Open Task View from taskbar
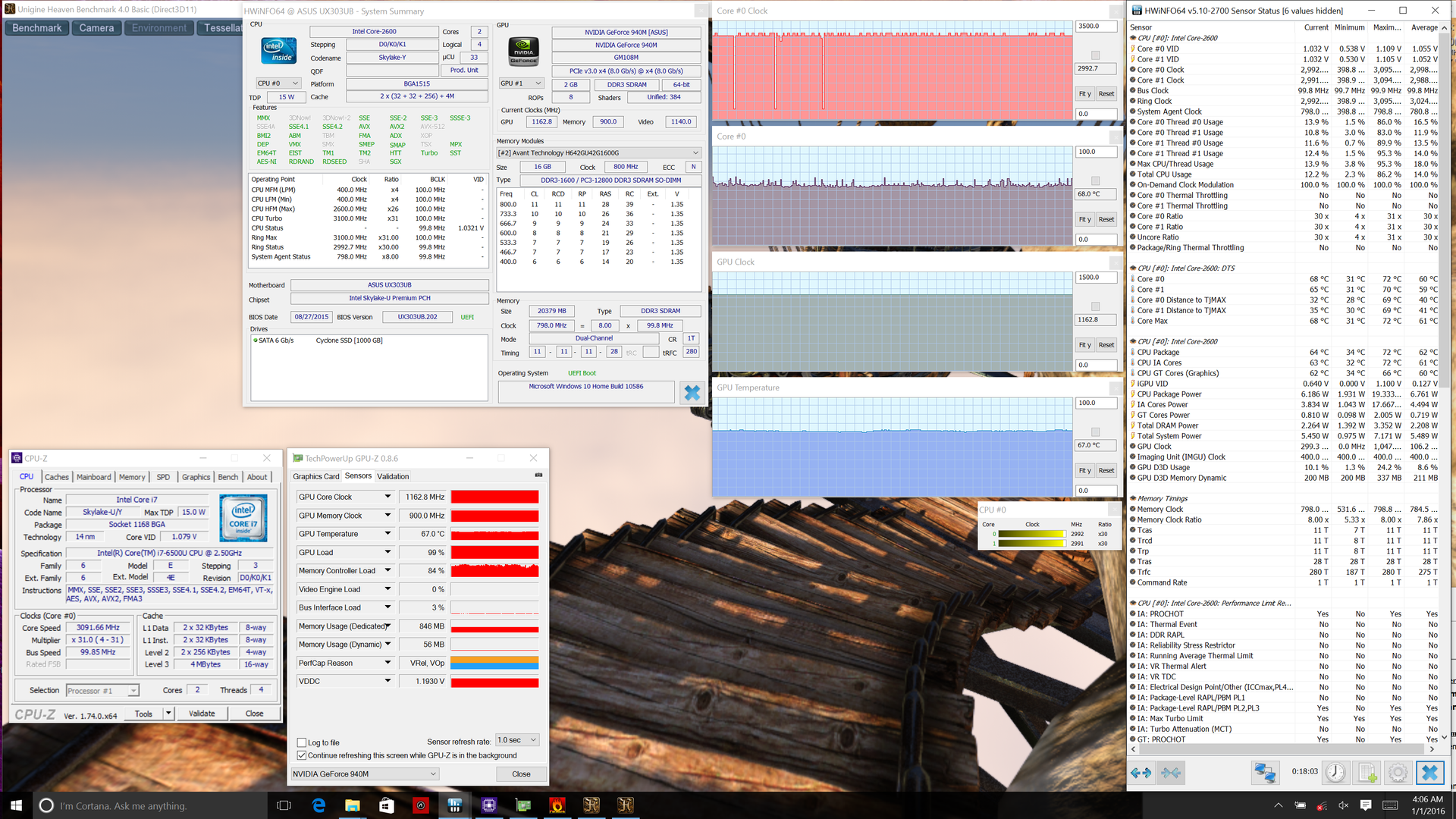This screenshot has width=1456, height=819. (x=284, y=805)
